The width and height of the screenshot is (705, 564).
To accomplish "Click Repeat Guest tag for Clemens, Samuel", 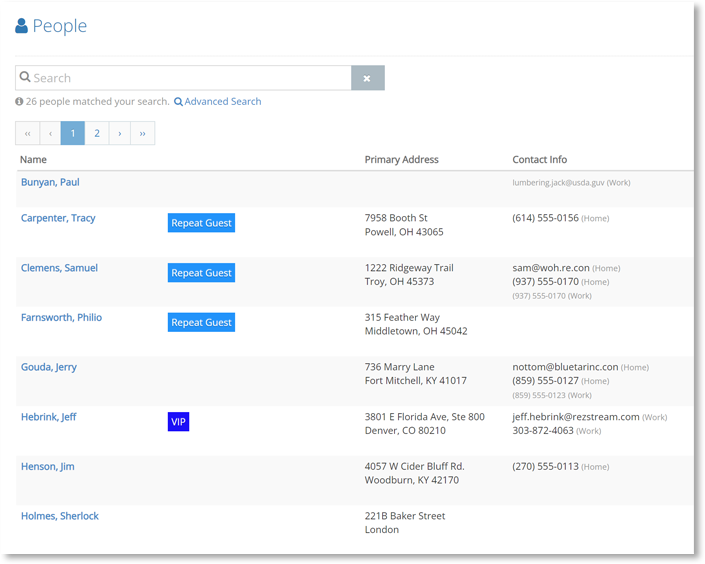I will pyautogui.click(x=201, y=273).
